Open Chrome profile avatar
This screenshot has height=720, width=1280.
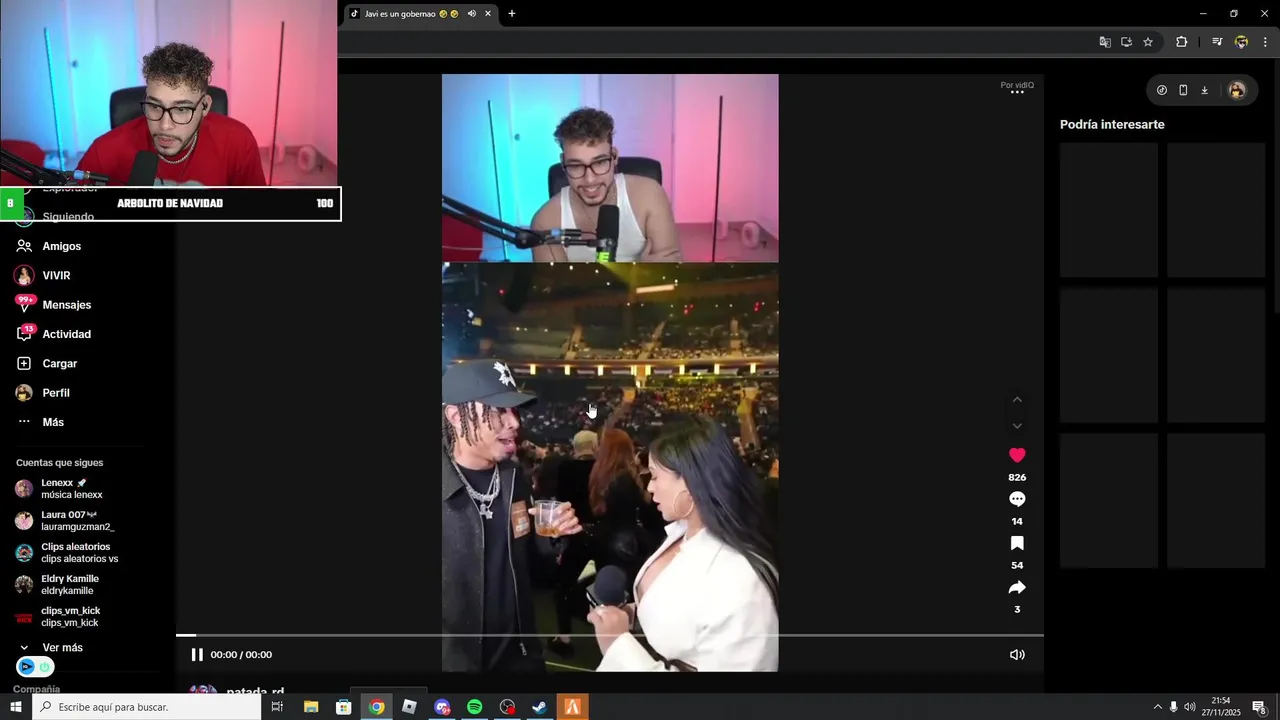tap(1241, 42)
